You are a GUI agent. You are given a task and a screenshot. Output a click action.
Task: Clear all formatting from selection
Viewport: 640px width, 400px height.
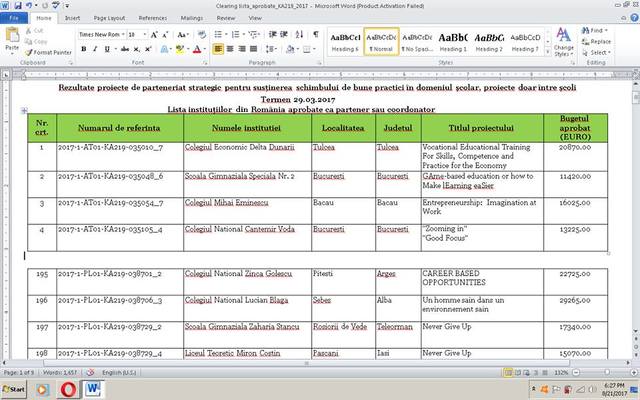click(x=202, y=35)
